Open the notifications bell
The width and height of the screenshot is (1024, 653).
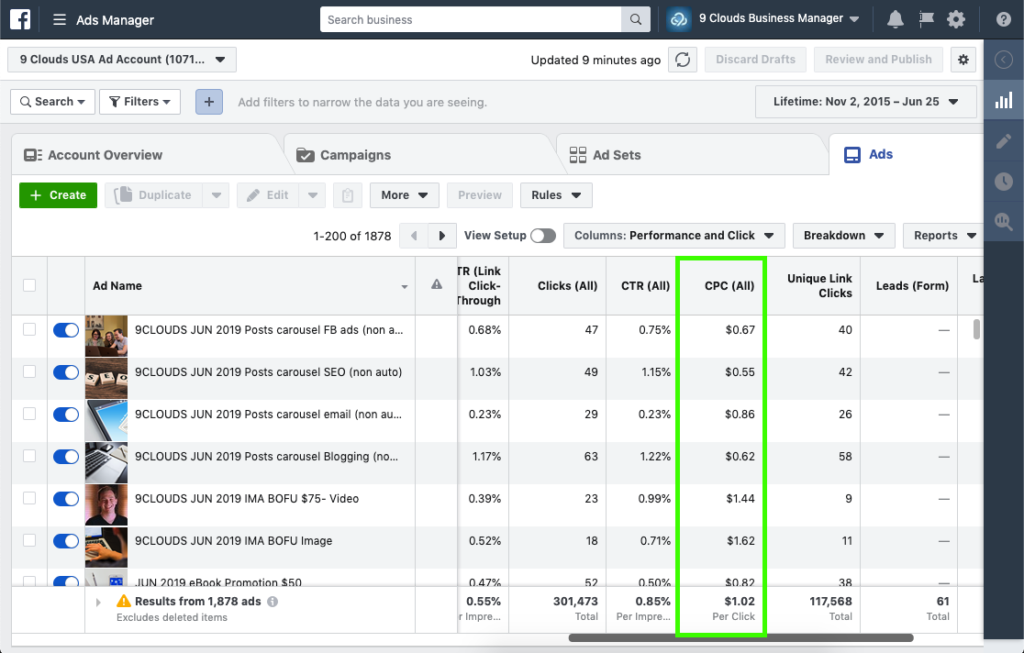point(895,20)
